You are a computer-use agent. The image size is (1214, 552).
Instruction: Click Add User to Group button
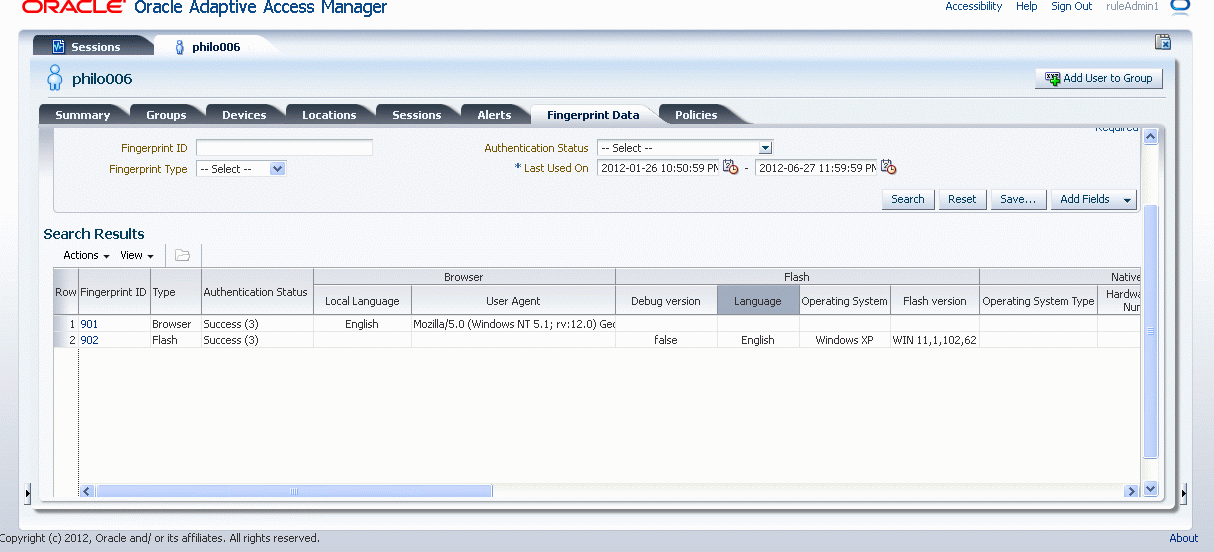1099,78
